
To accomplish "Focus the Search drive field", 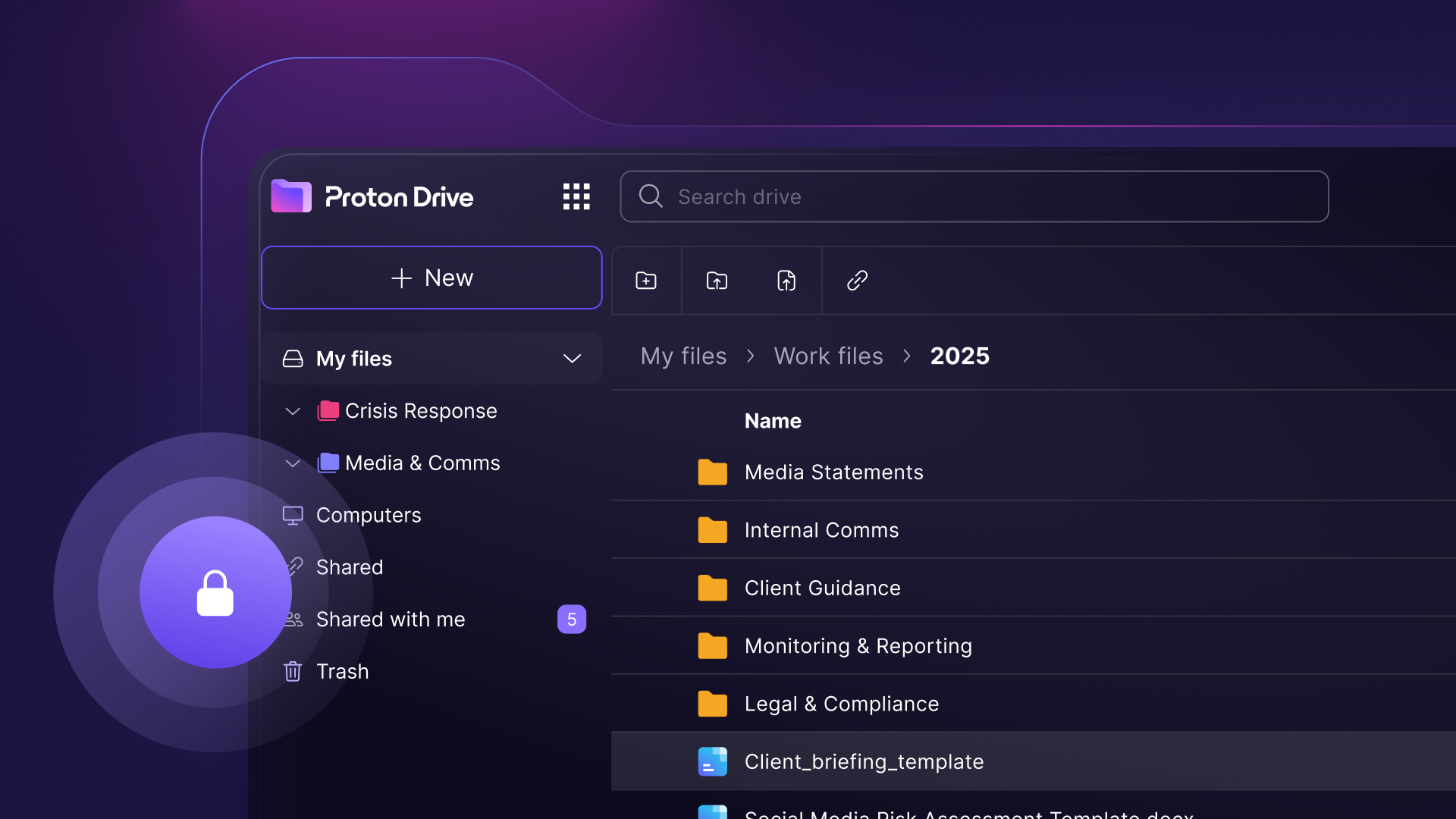I will pyautogui.click(x=974, y=196).
